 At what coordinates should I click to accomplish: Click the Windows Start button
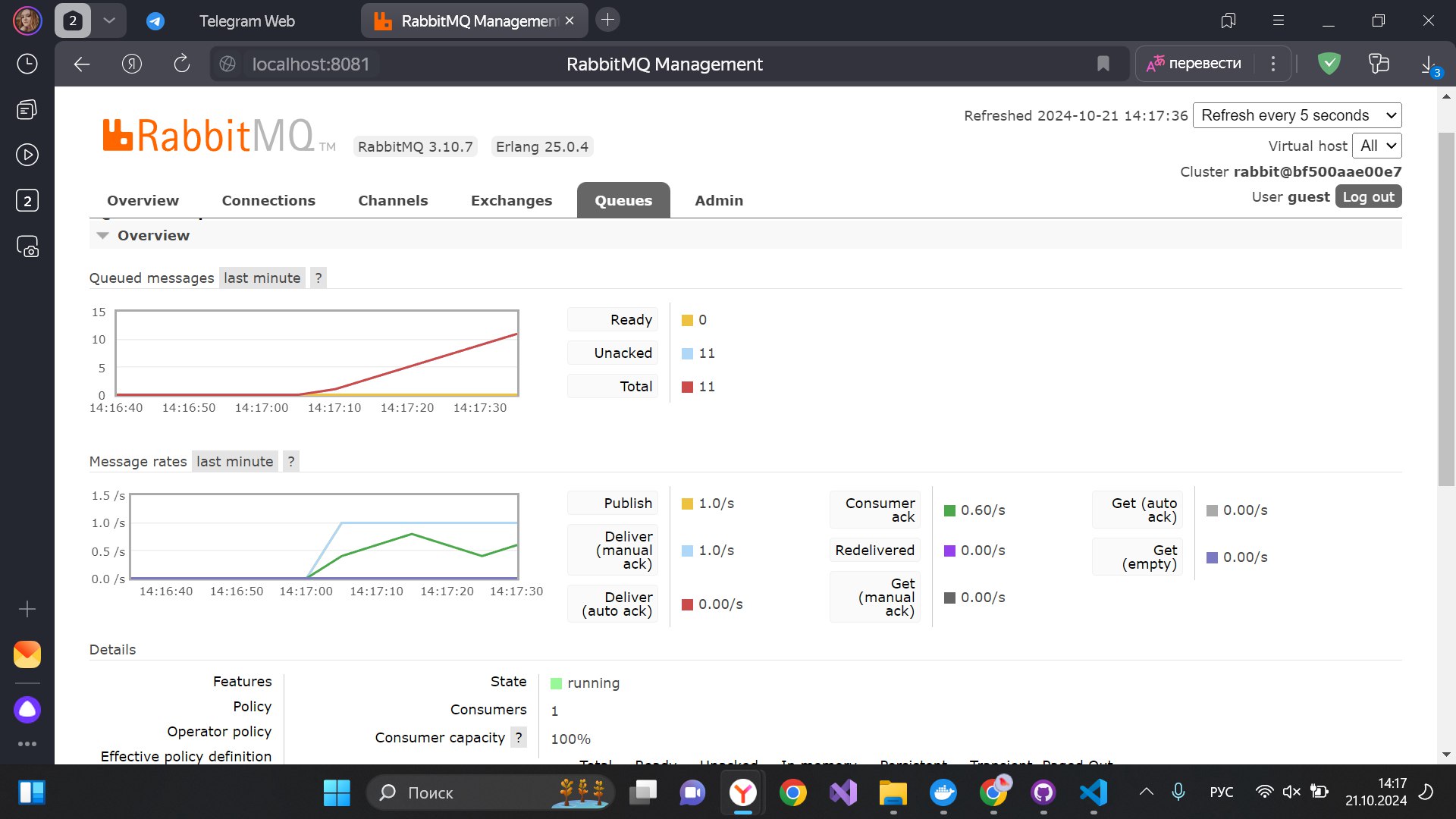click(x=337, y=793)
